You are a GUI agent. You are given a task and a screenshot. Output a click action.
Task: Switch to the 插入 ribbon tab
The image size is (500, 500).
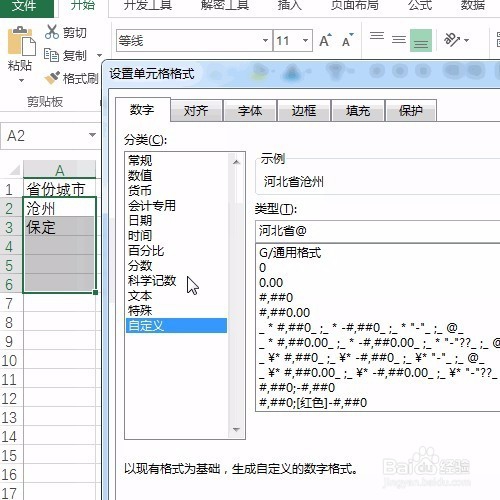(289, 6)
